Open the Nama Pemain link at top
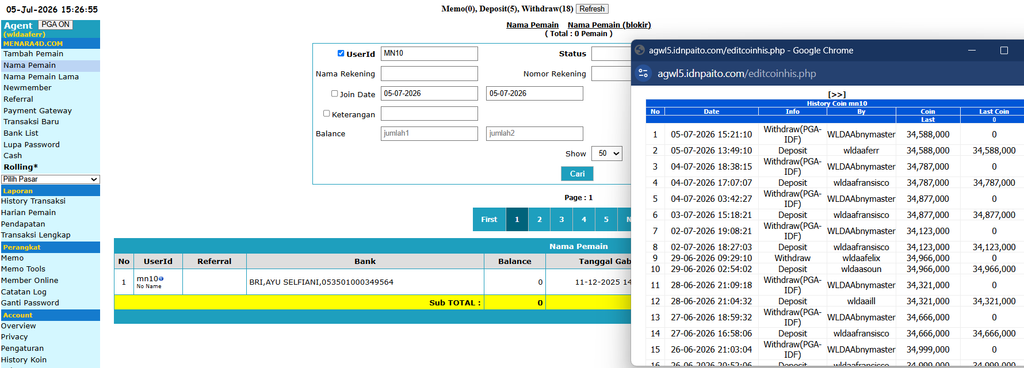Viewport: 1024px width, 368px height. pyautogui.click(x=532, y=25)
